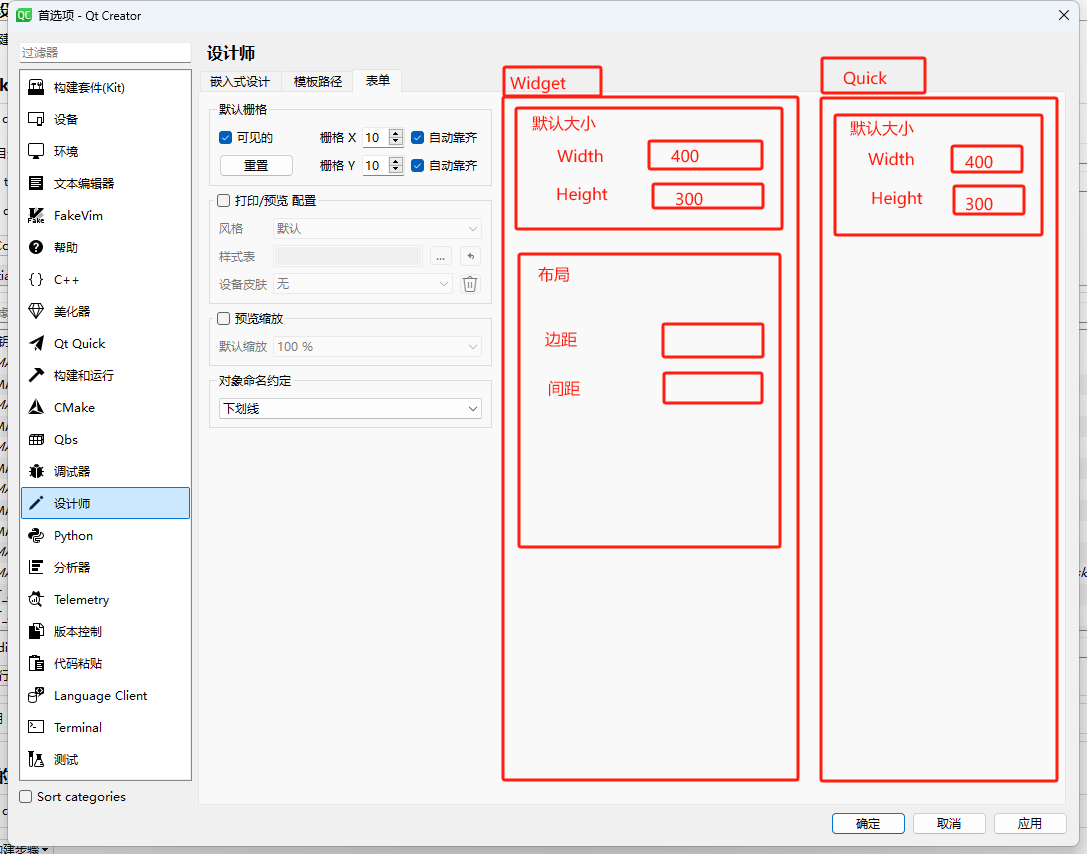Close the 首选项 dialog window
This screenshot has height=854, width=1087.
(x=1063, y=15)
